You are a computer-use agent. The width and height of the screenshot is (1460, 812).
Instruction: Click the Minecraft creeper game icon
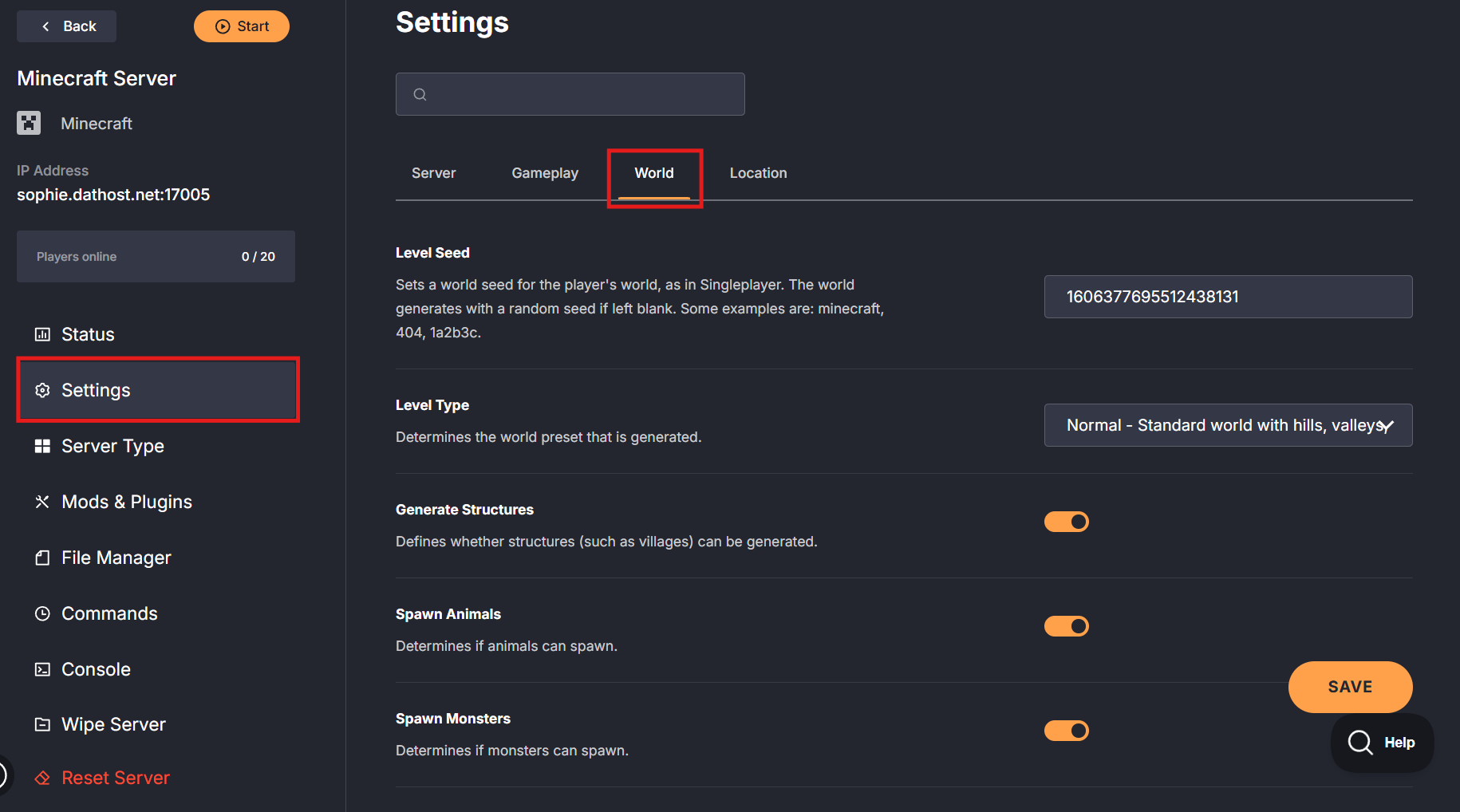[29, 123]
